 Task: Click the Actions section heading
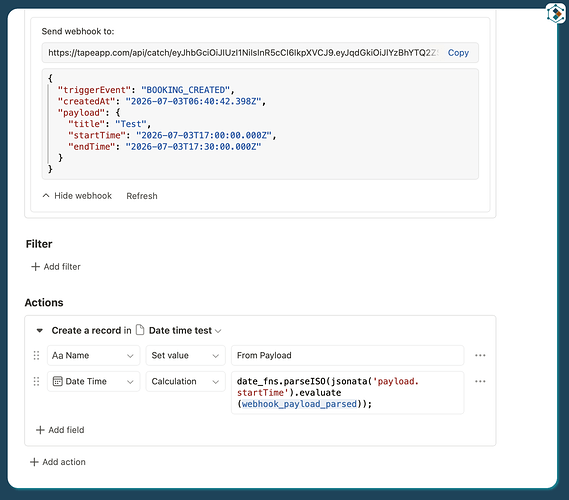[x=44, y=303]
